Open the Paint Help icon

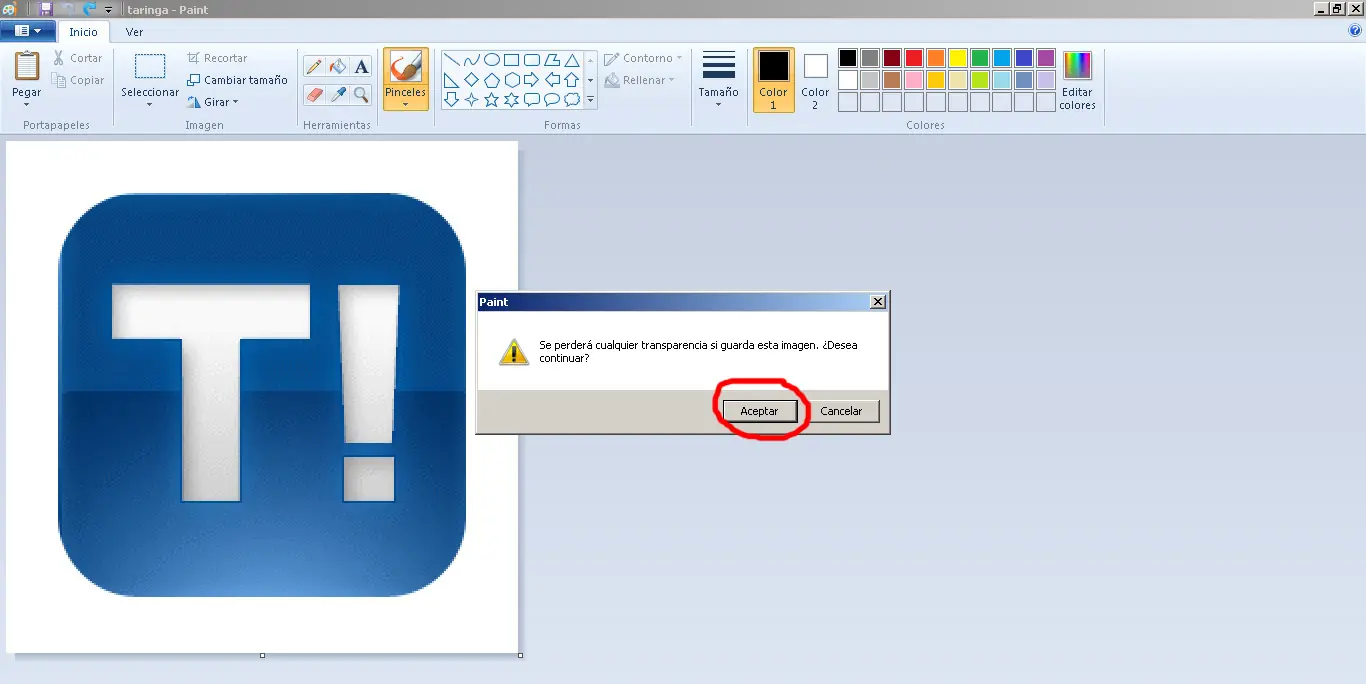coord(1355,31)
